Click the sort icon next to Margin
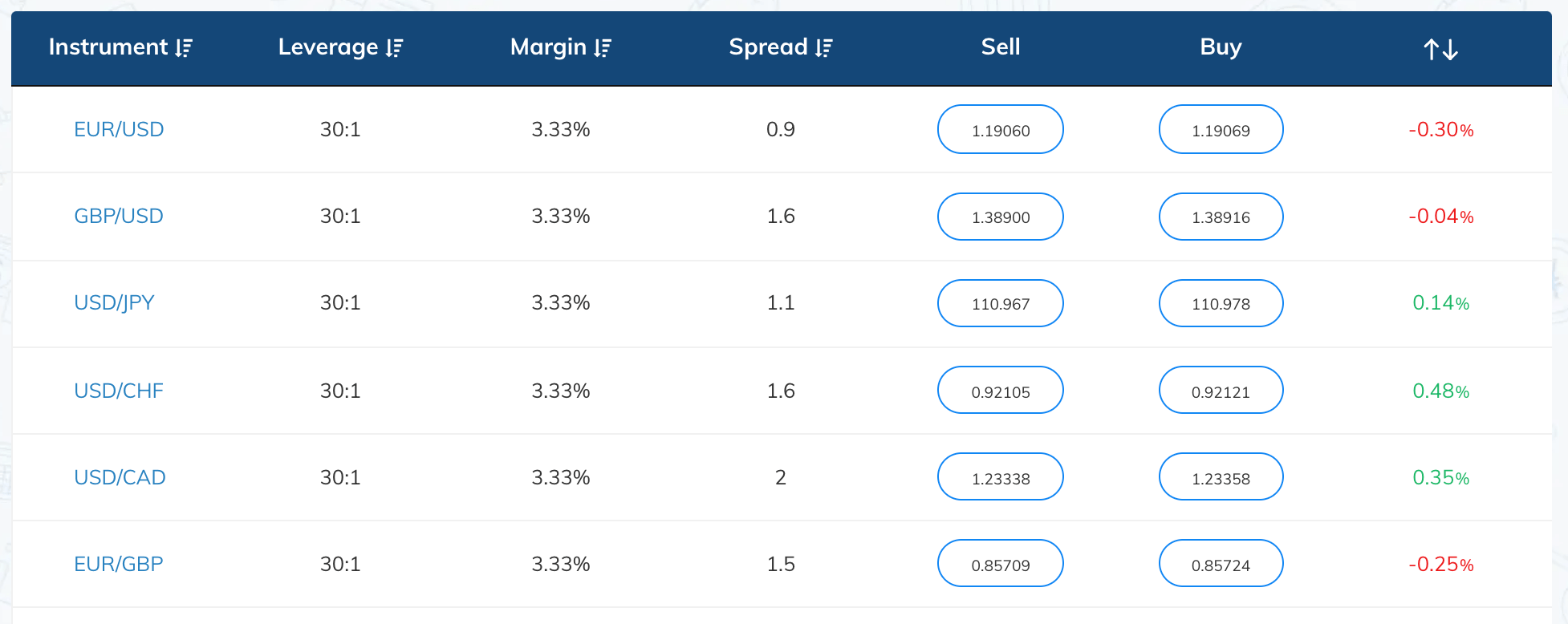The height and width of the screenshot is (624, 1568). click(603, 47)
